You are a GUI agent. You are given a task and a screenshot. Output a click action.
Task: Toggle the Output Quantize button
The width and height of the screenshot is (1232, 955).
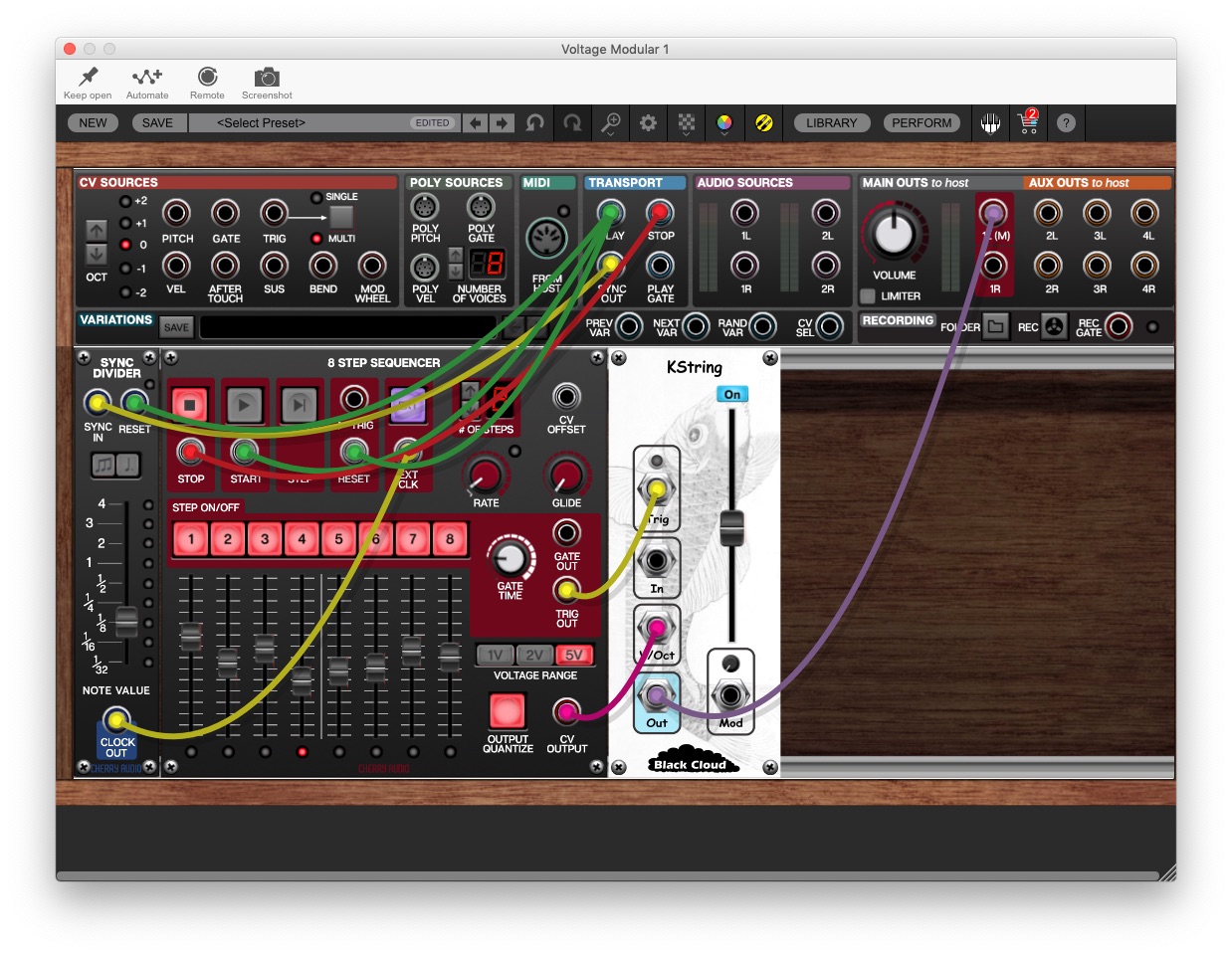coord(507,711)
